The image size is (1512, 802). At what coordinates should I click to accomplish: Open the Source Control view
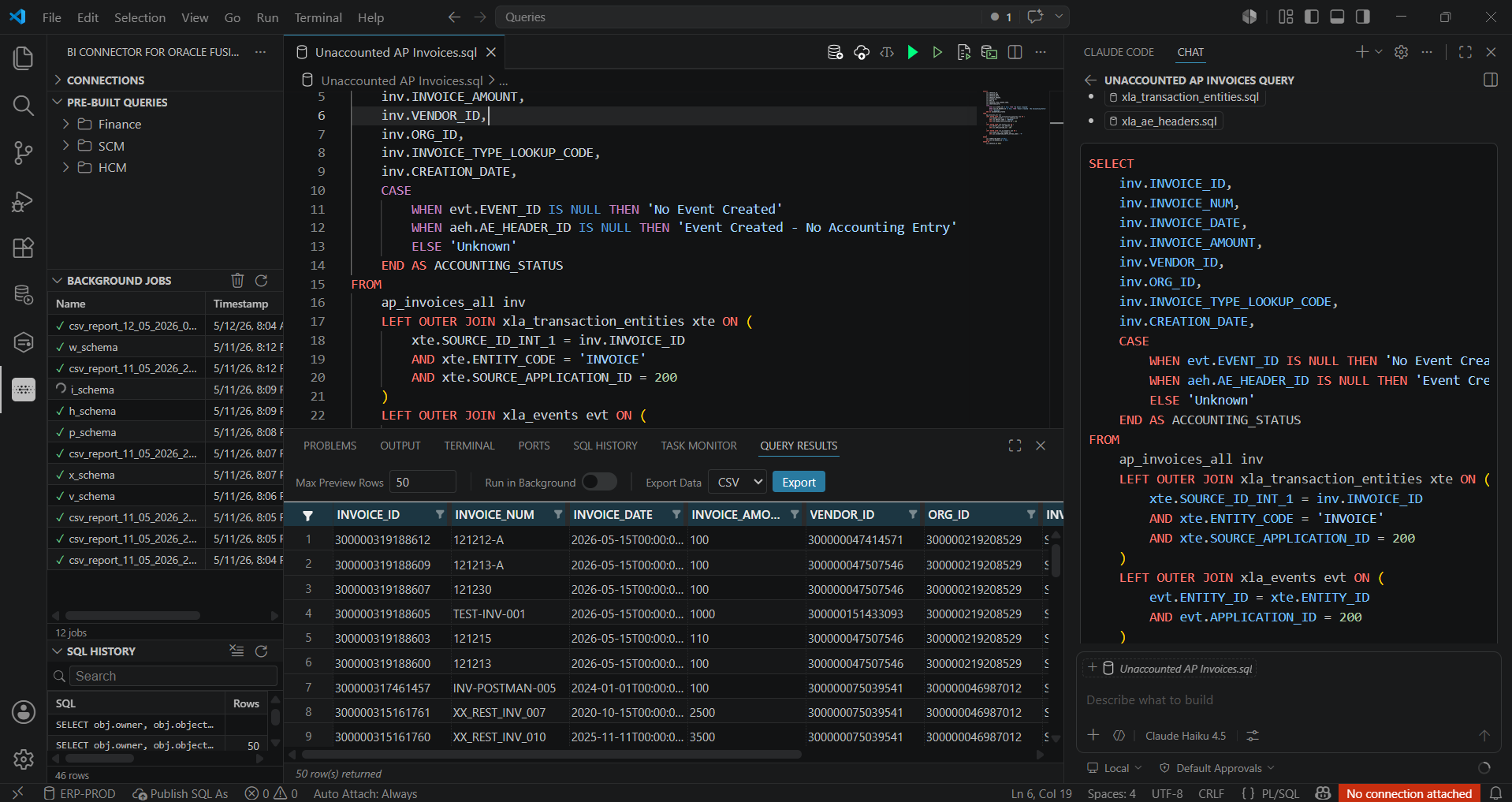(23, 153)
